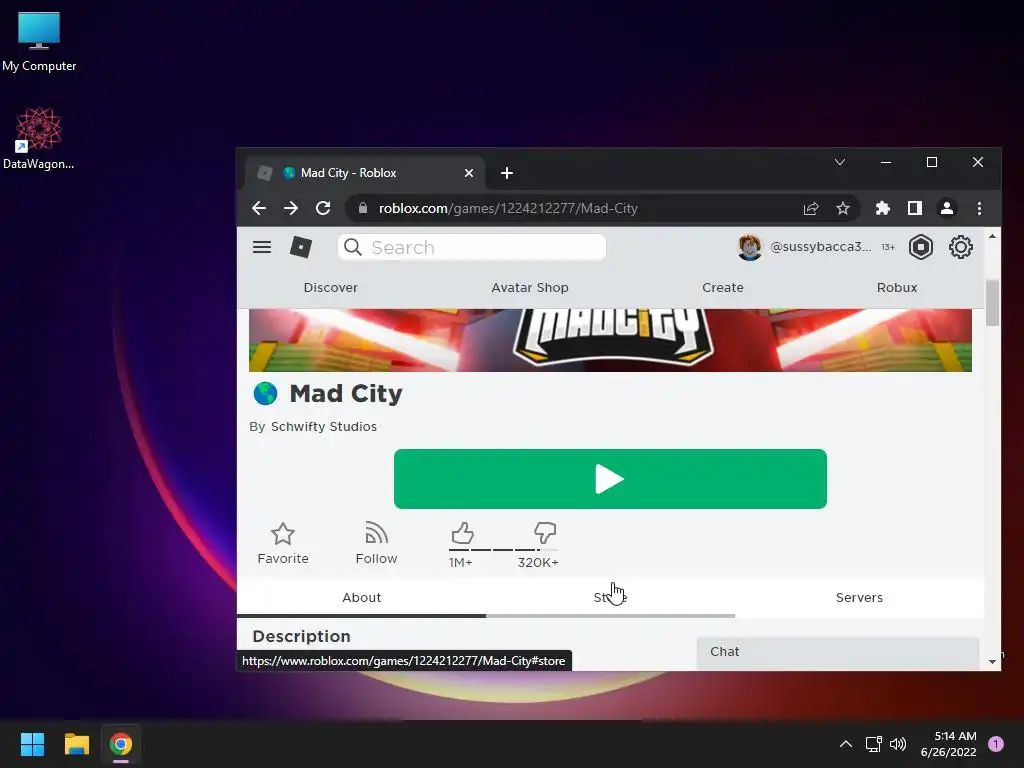Image resolution: width=1024 pixels, height=768 pixels.
Task: Open the Schwifty Studios creator link
Action: coord(324,426)
